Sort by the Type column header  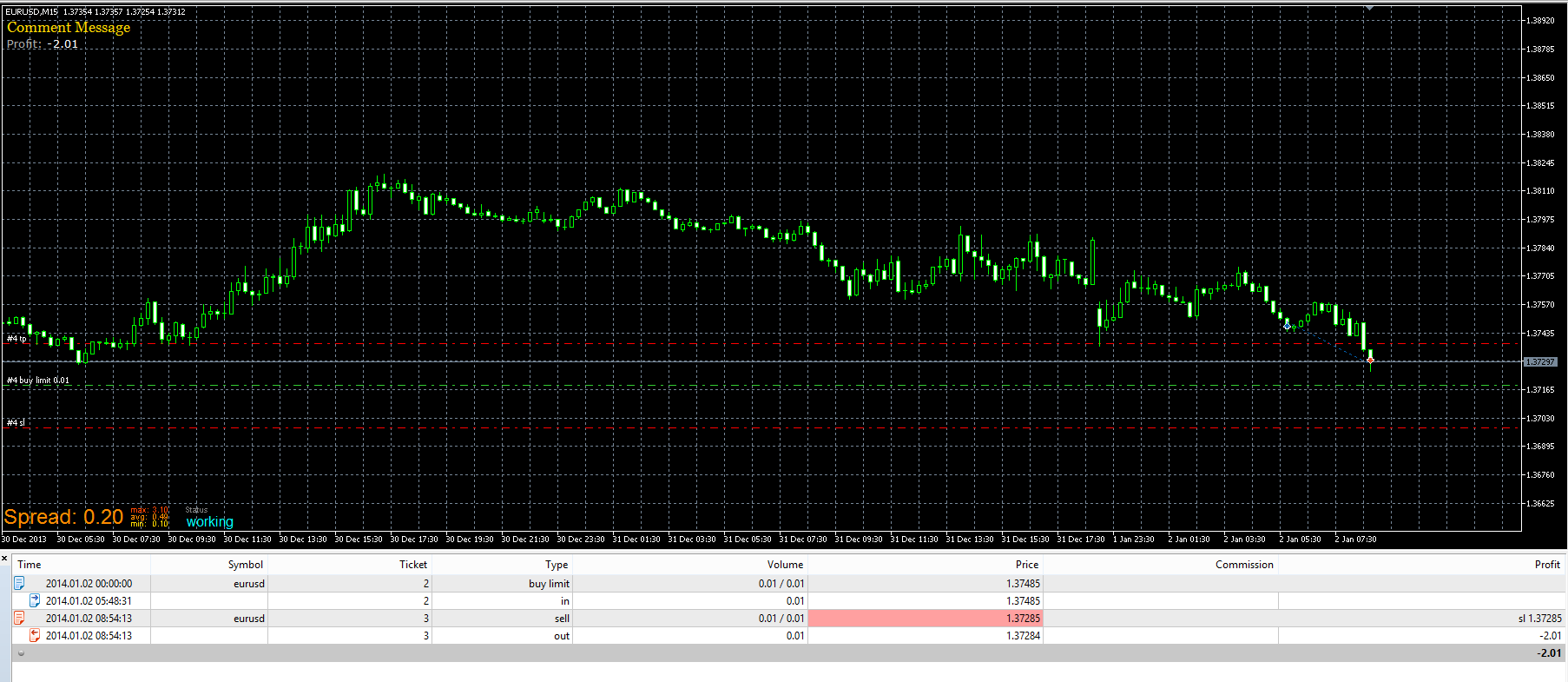click(x=557, y=565)
